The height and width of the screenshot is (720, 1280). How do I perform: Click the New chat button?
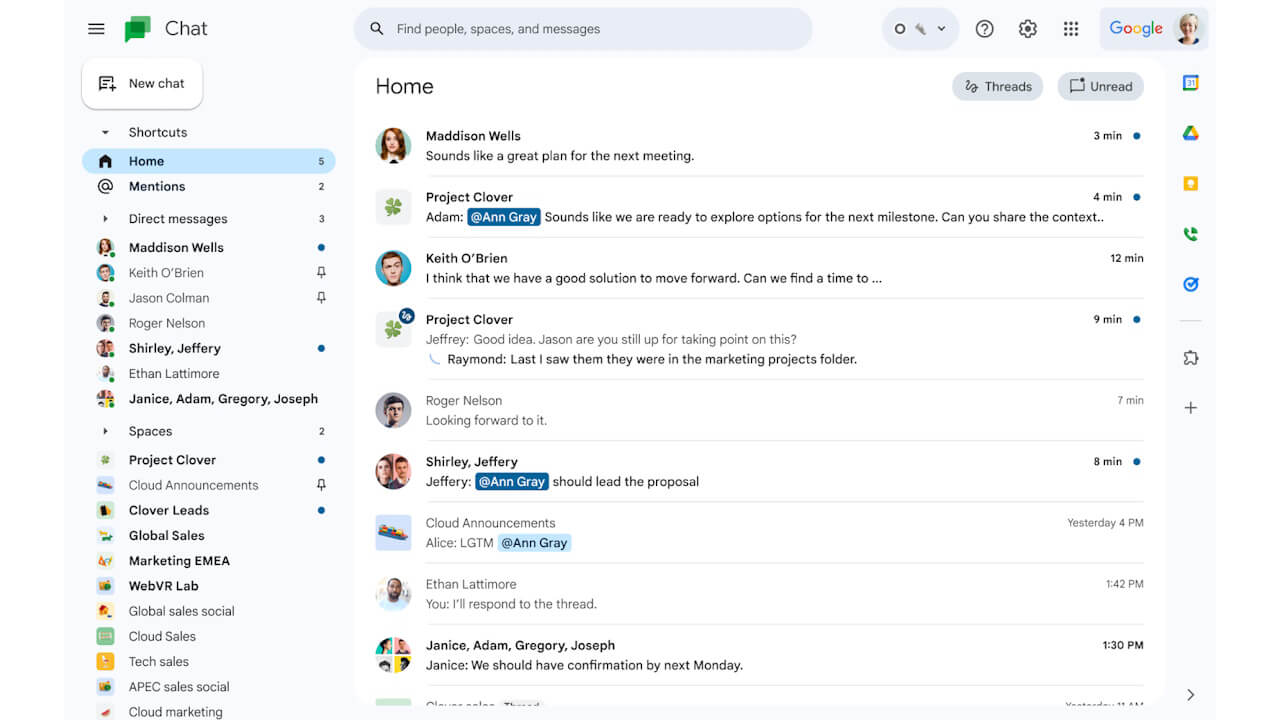(x=142, y=83)
